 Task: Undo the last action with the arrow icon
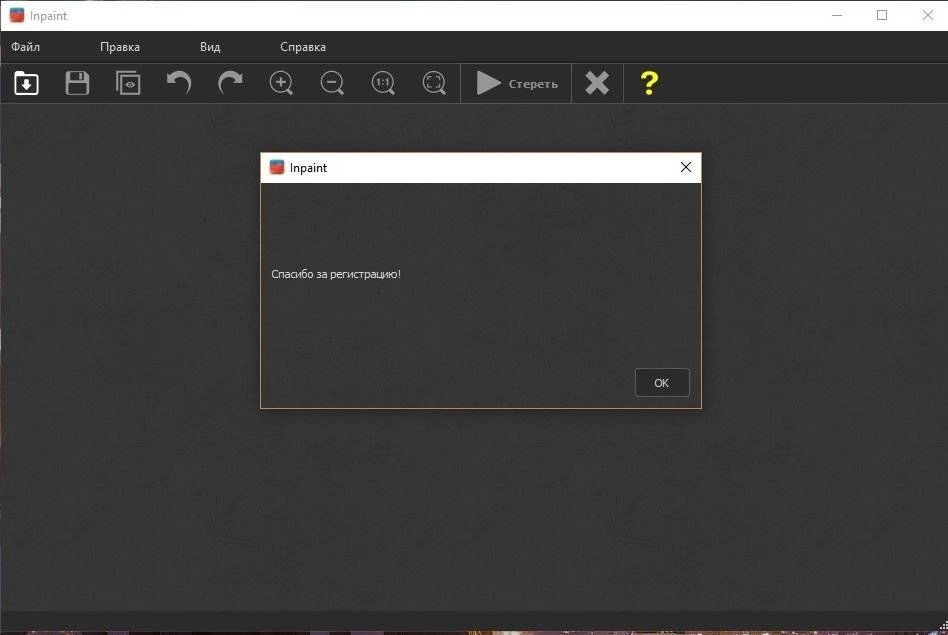[179, 83]
